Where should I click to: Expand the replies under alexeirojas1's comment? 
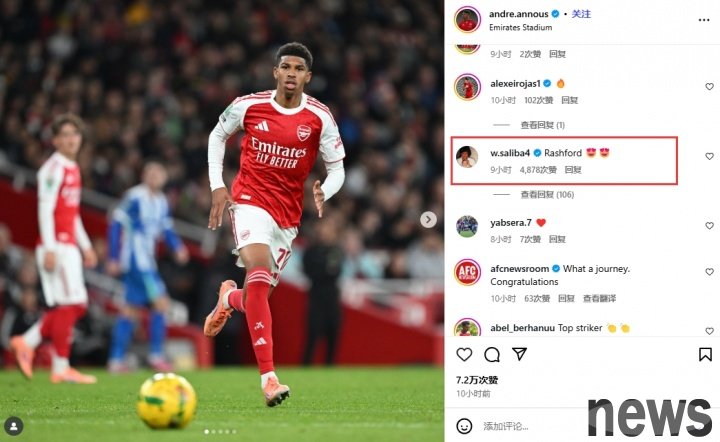(537, 125)
